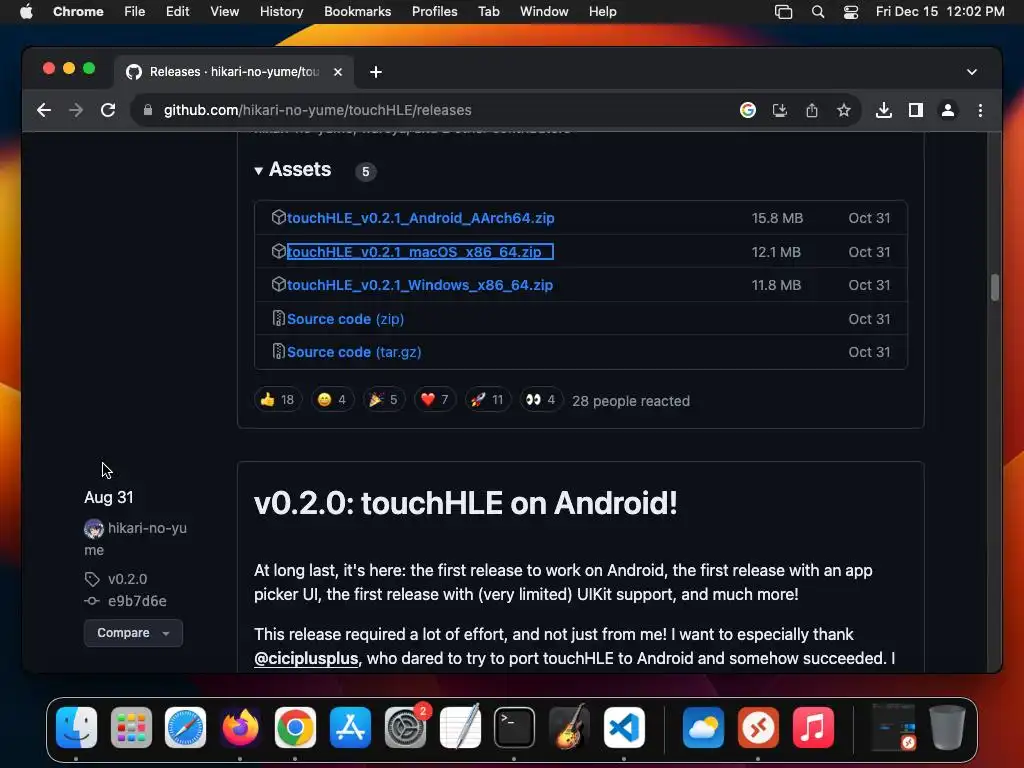The width and height of the screenshot is (1024, 768).
Task: Close the Releases tab
Action: coord(338,72)
